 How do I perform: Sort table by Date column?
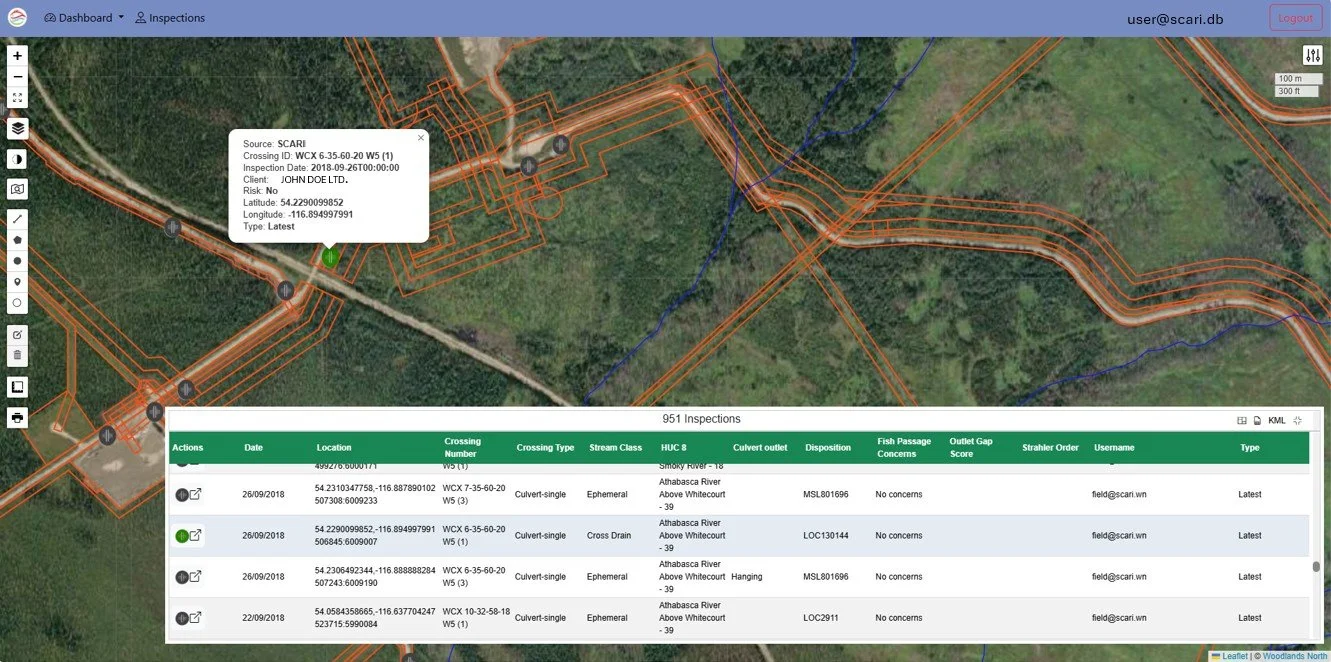253,448
